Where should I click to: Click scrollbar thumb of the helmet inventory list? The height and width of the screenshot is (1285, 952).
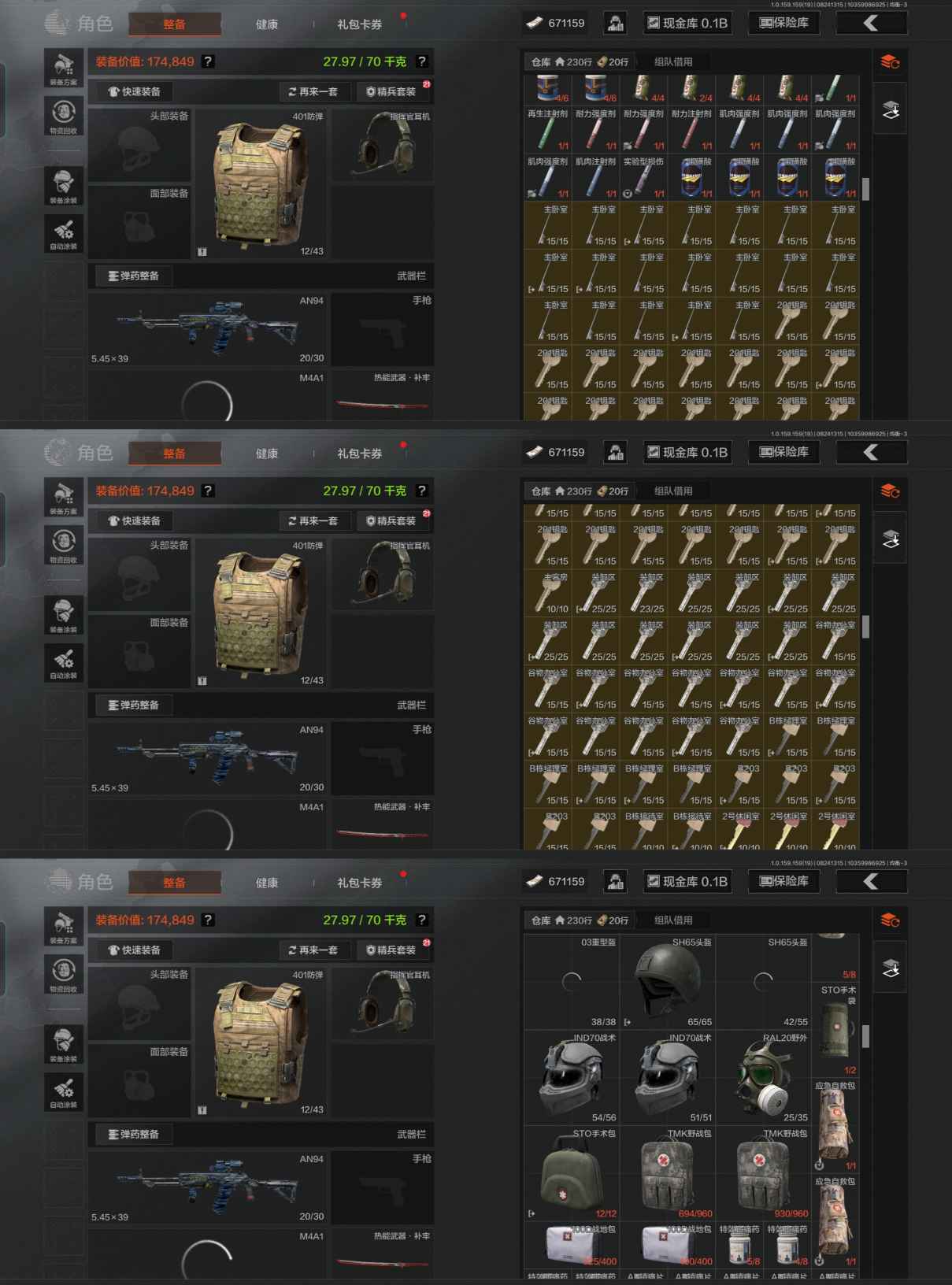click(x=866, y=1036)
